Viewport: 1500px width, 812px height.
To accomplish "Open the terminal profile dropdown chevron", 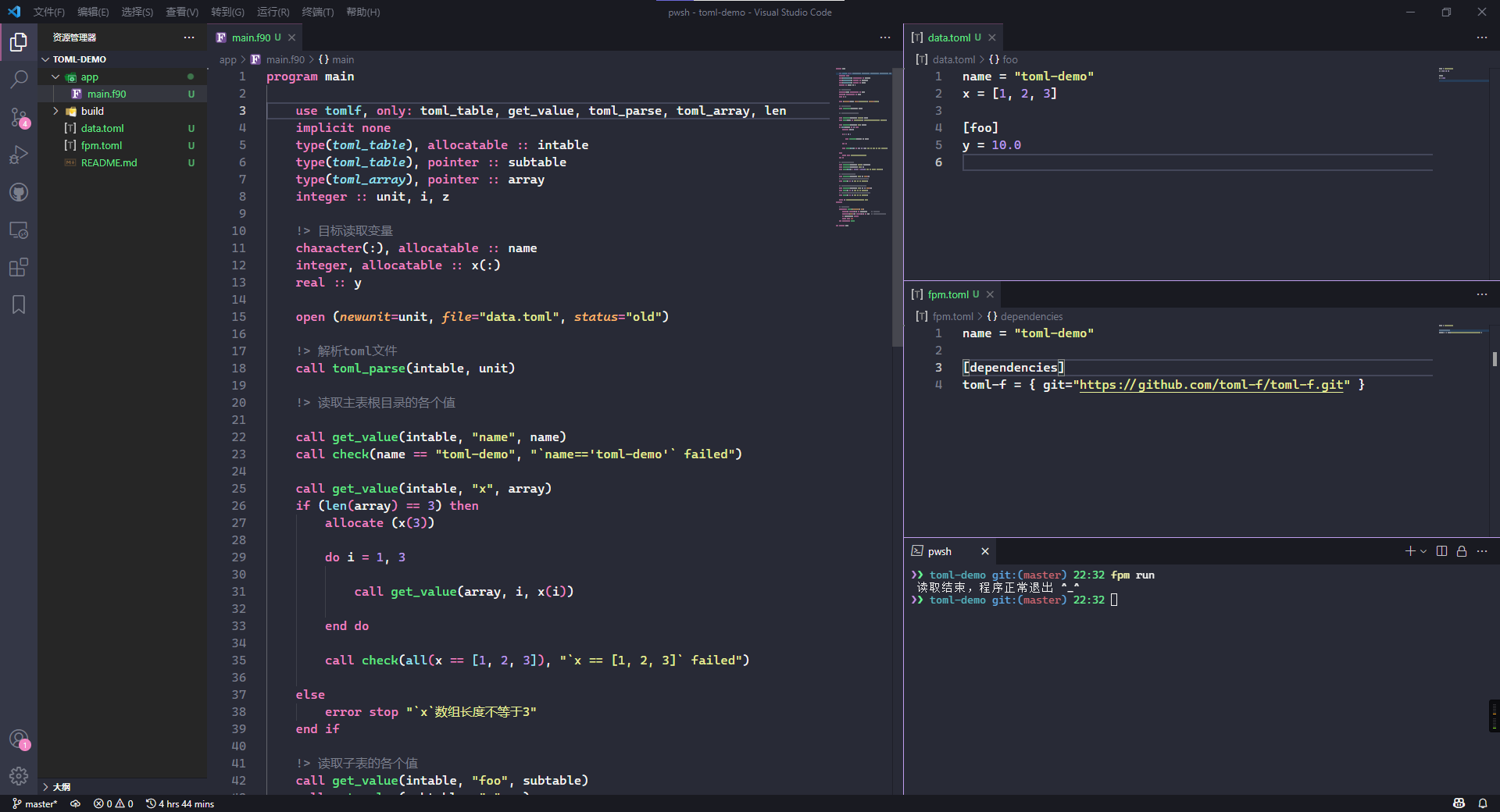I will click(1422, 551).
